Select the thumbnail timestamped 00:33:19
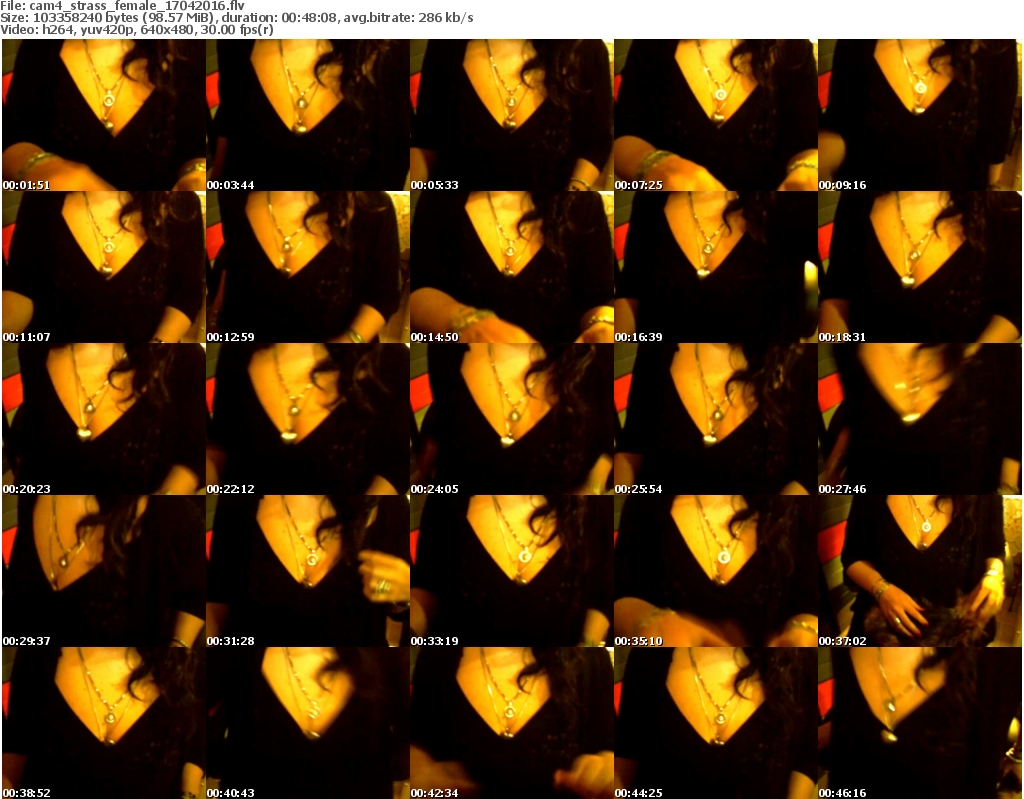Viewport: 1024px width, 799px height. [512, 571]
